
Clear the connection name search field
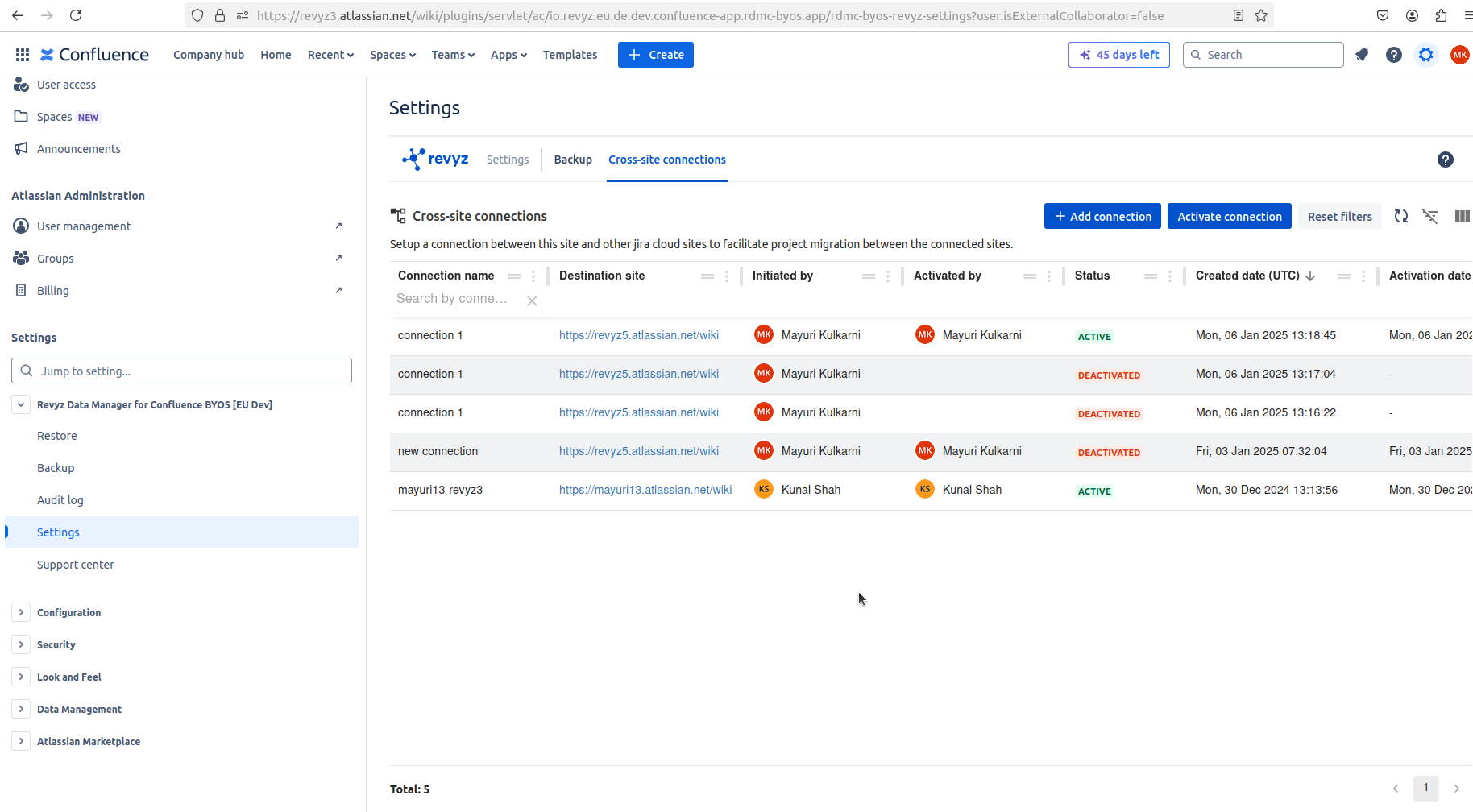click(x=532, y=300)
